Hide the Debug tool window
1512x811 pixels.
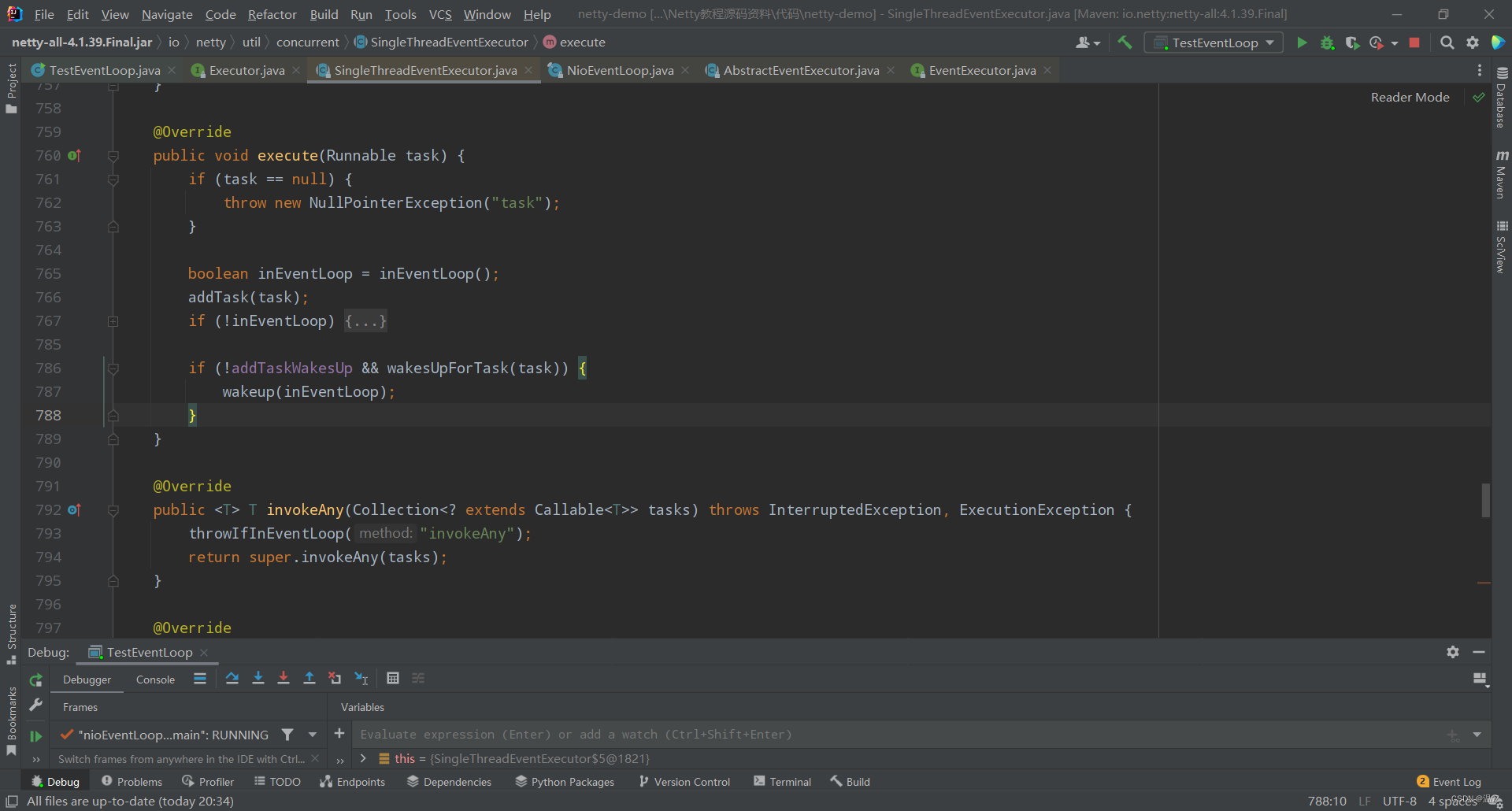(x=1479, y=652)
